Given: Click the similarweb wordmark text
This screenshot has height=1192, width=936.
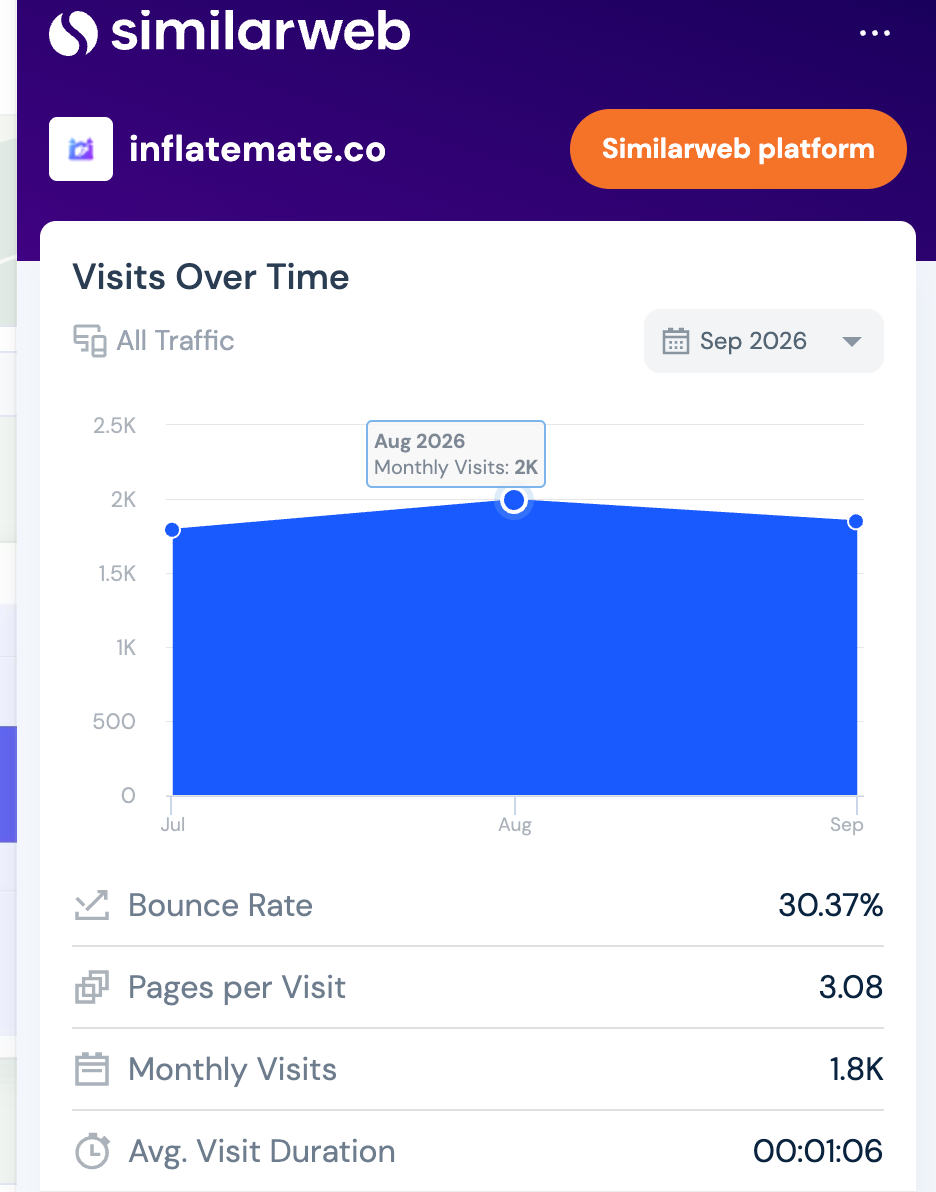Looking at the screenshot, I should coord(261,32).
